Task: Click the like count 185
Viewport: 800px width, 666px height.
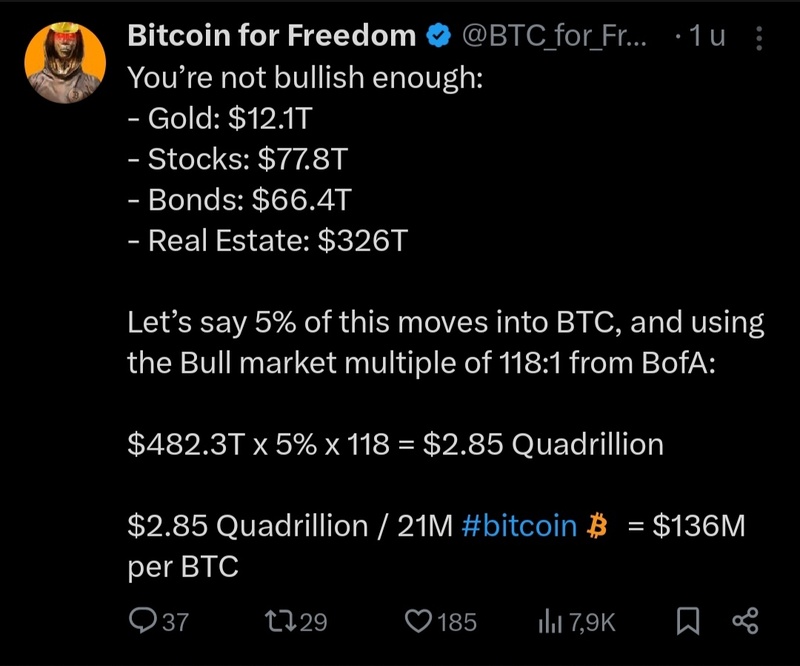Action: (x=457, y=622)
